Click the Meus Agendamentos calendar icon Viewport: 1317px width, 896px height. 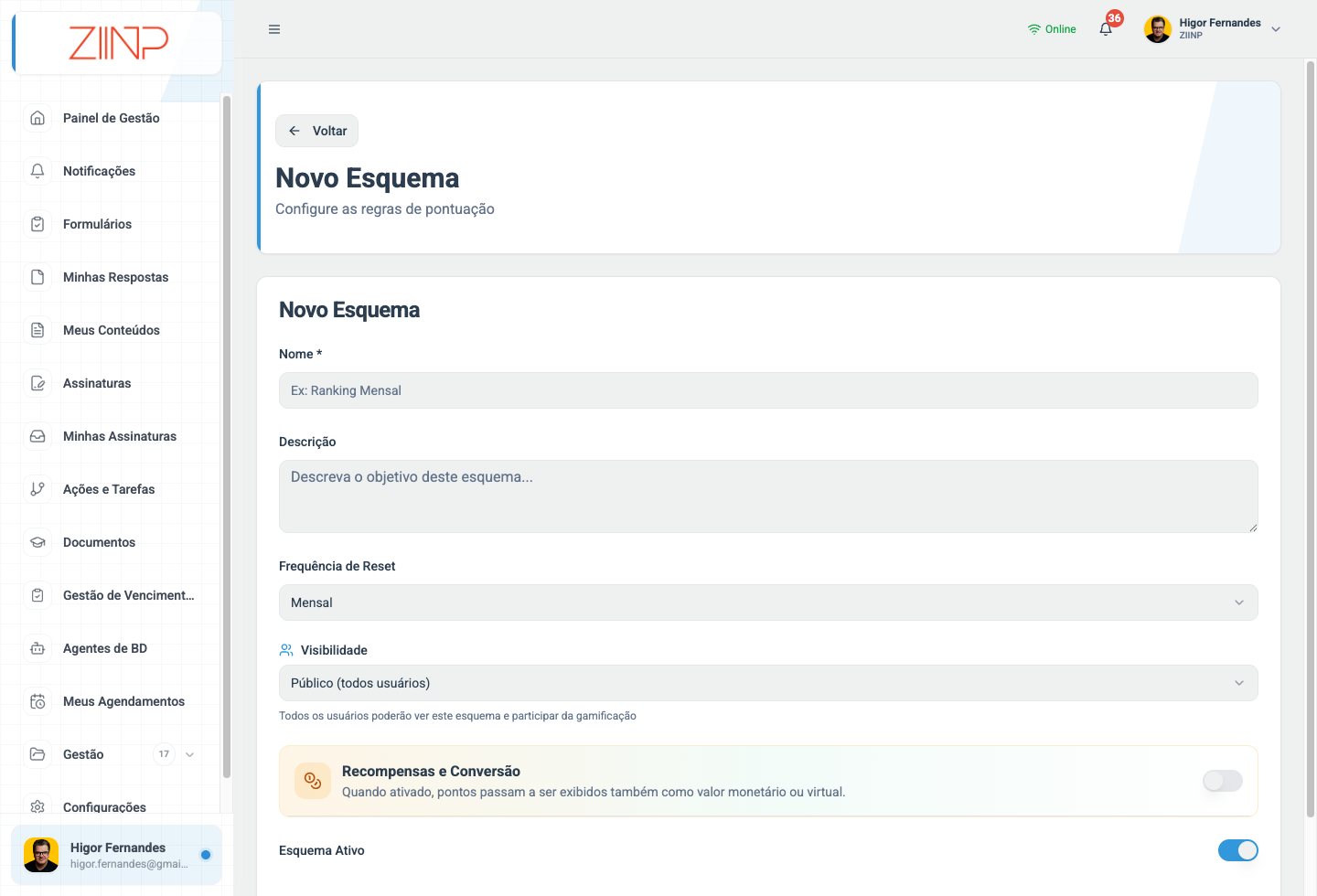coord(37,701)
